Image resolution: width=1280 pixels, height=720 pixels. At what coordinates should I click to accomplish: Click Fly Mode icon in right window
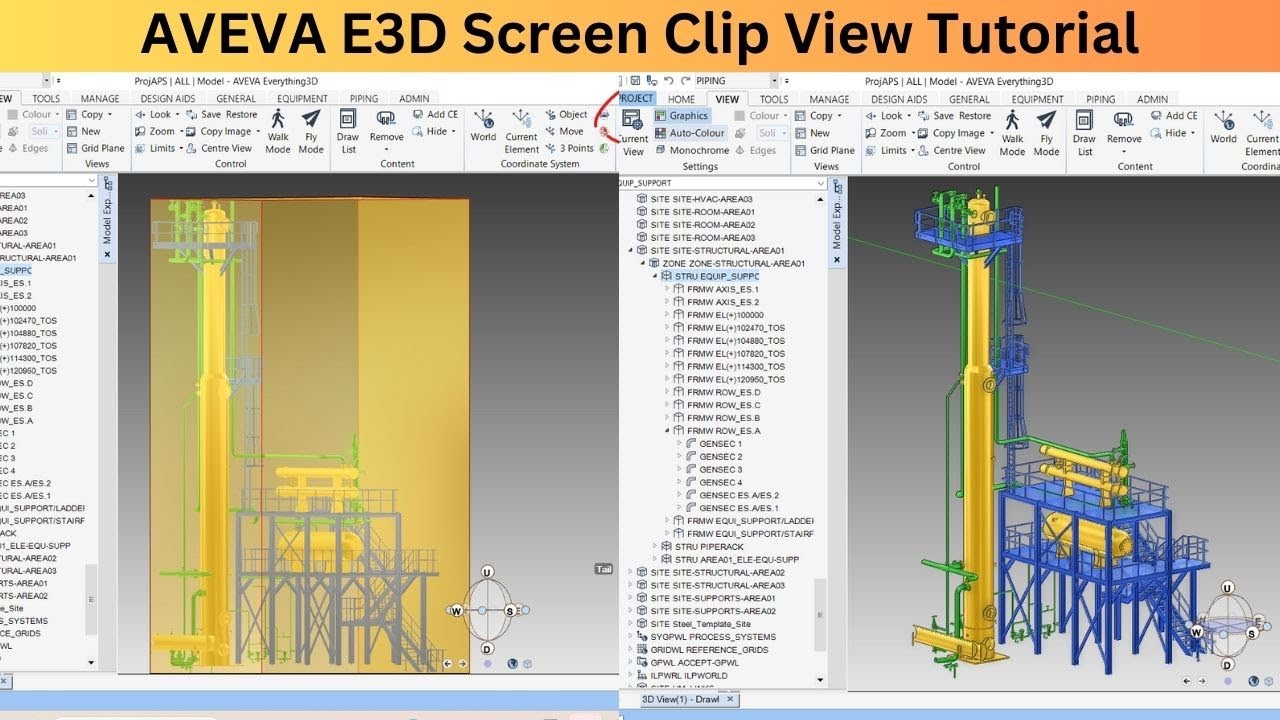pos(1046,120)
